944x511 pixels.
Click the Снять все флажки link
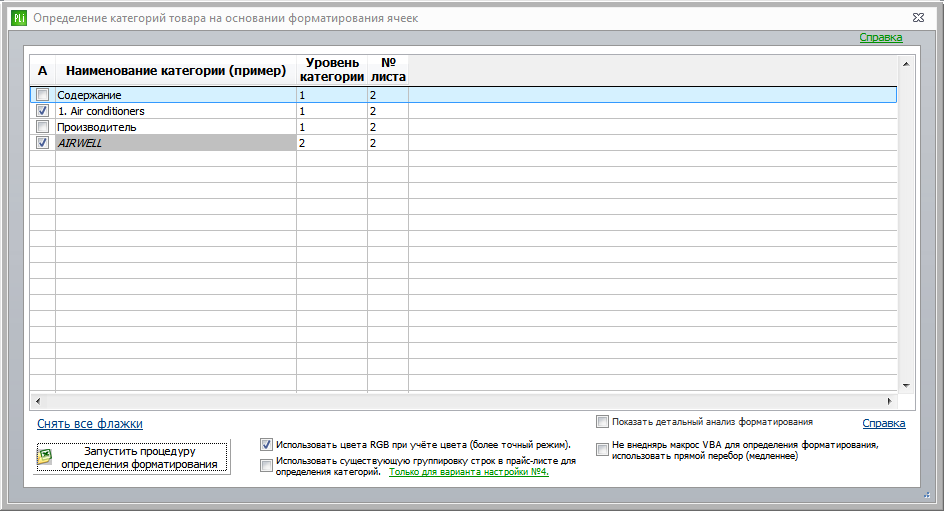click(x=90, y=424)
